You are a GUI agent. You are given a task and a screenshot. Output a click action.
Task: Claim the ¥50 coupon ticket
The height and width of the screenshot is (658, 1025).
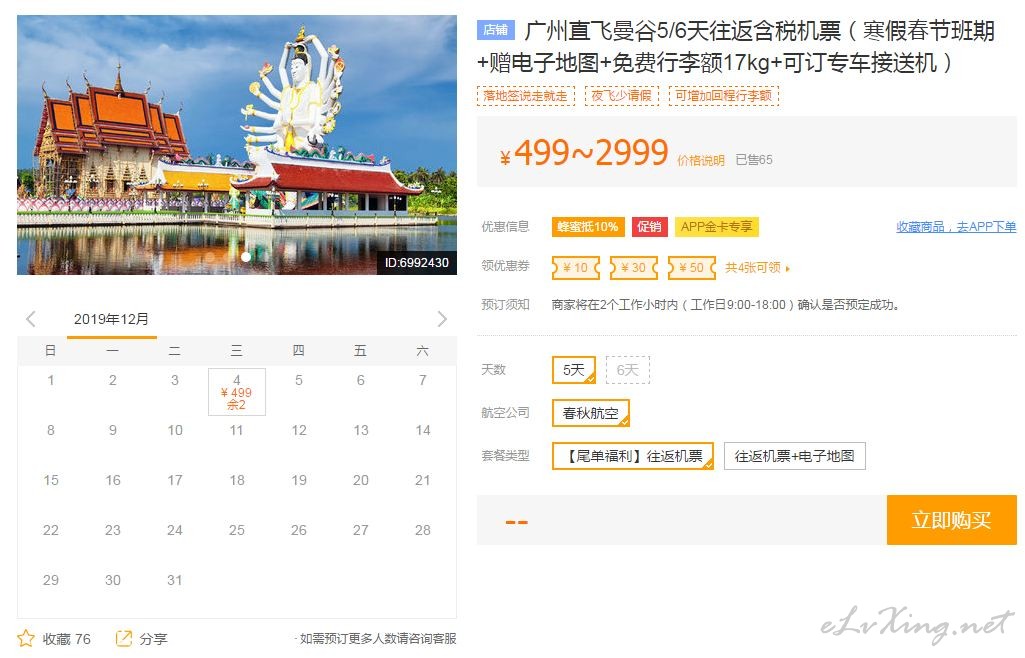[x=692, y=267]
